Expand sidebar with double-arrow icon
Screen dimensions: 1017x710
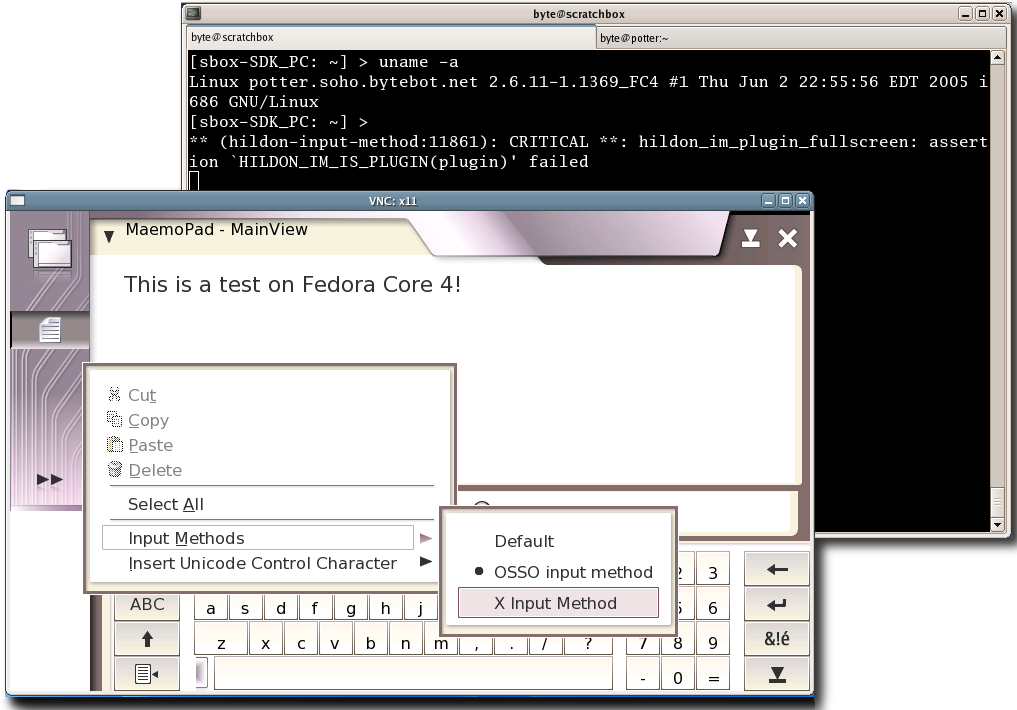click(x=50, y=479)
